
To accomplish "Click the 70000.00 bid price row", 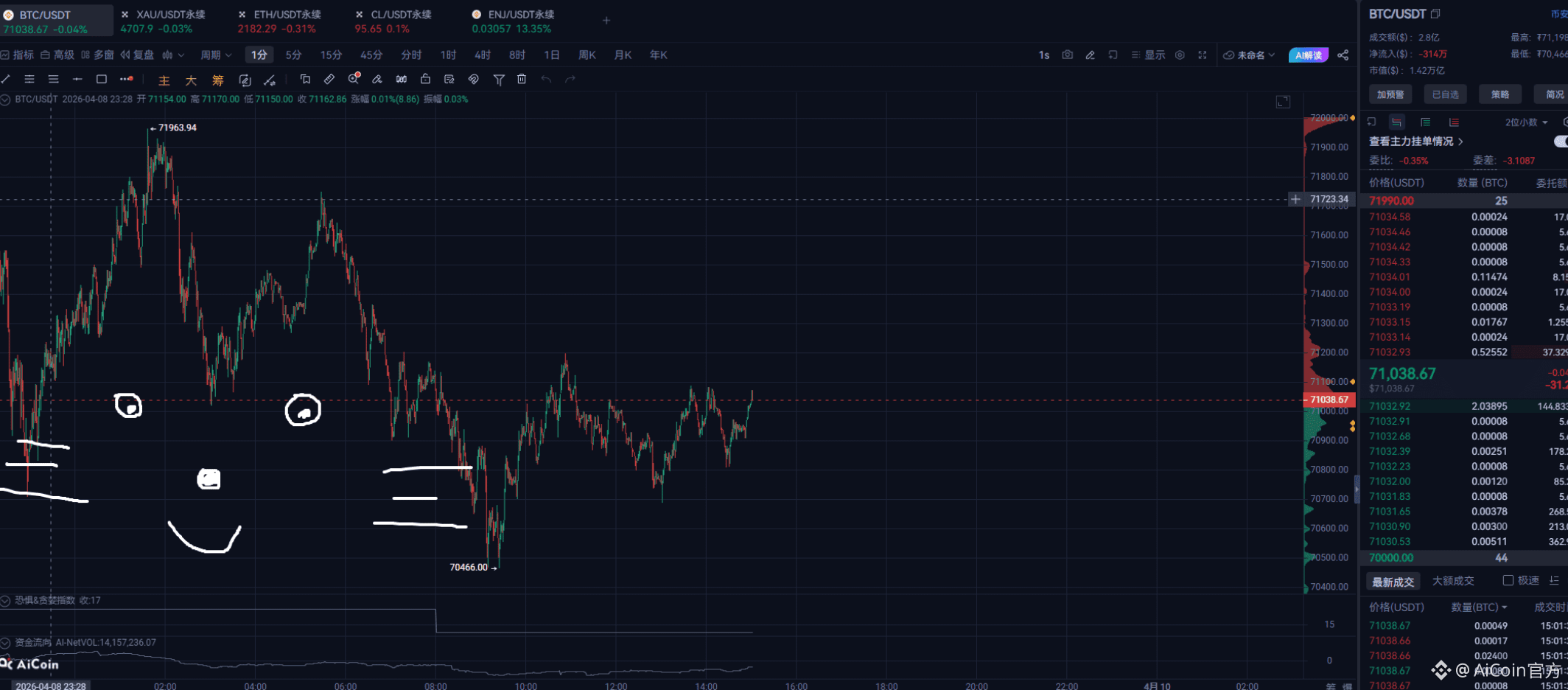I will click(x=1463, y=558).
